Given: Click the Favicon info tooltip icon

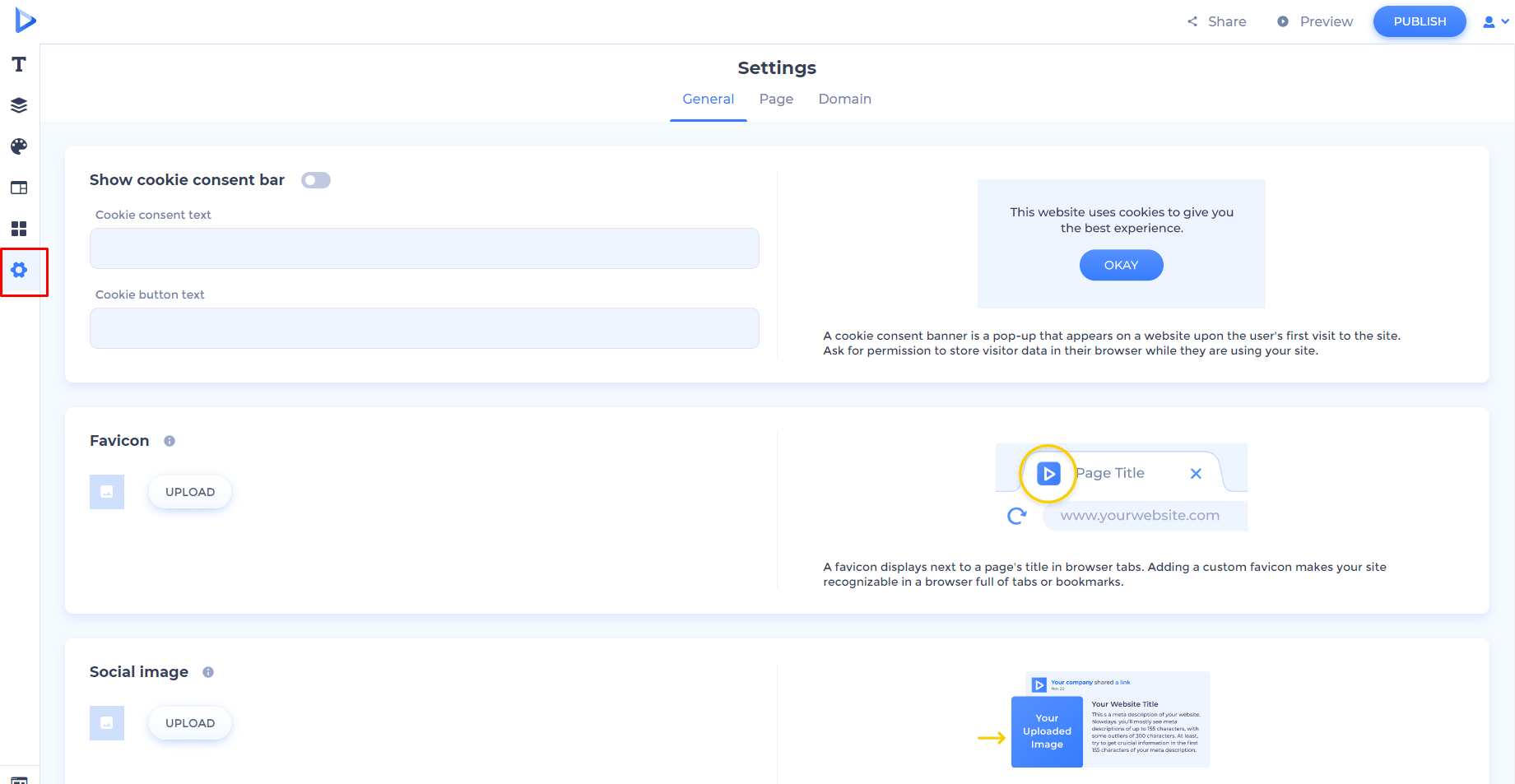Looking at the screenshot, I should coord(170,441).
